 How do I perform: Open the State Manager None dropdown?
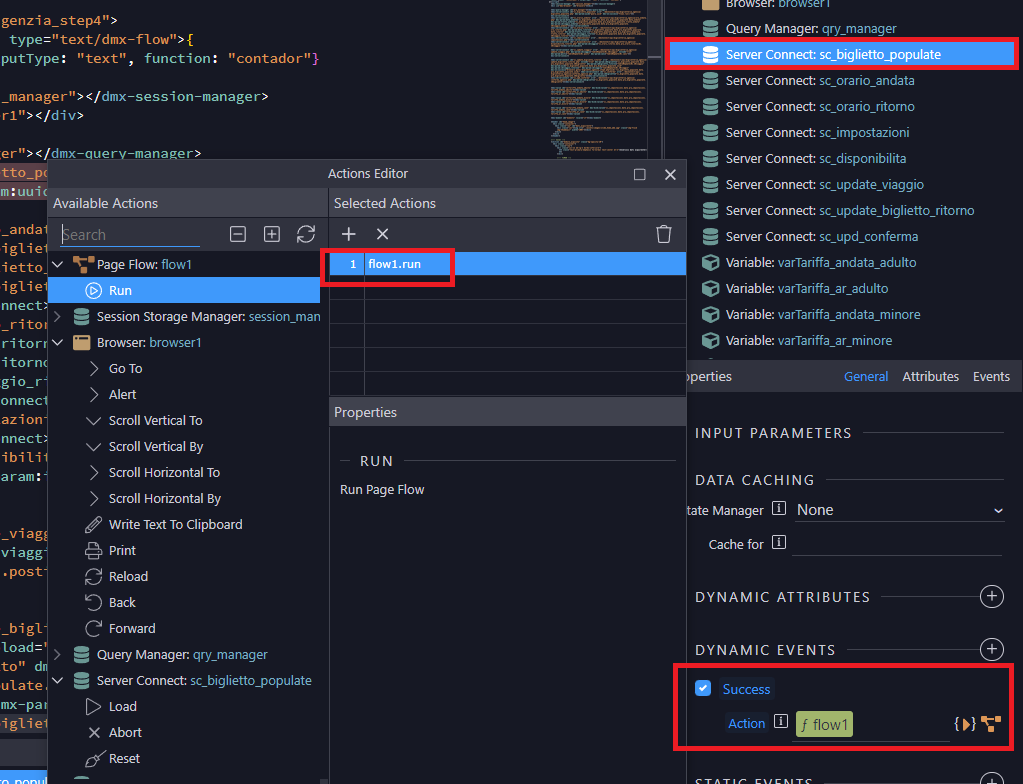click(x=898, y=510)
